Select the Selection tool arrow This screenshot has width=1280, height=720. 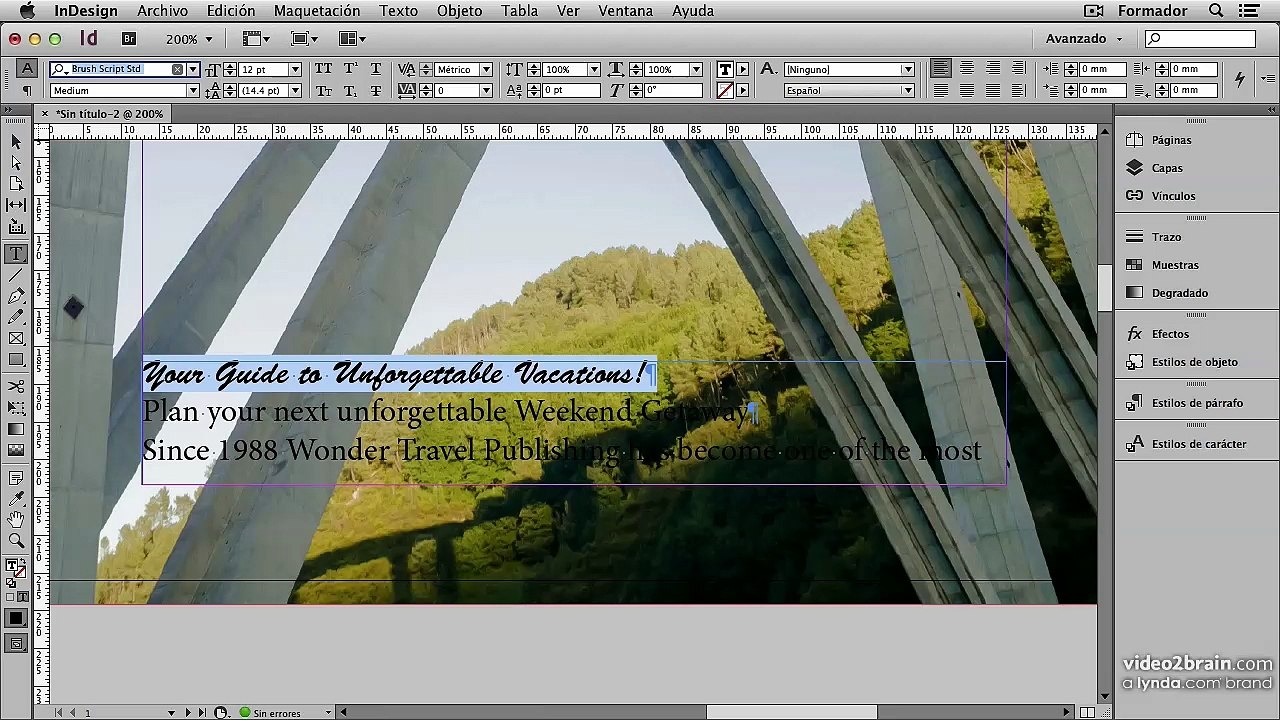[x=16, y=142]
